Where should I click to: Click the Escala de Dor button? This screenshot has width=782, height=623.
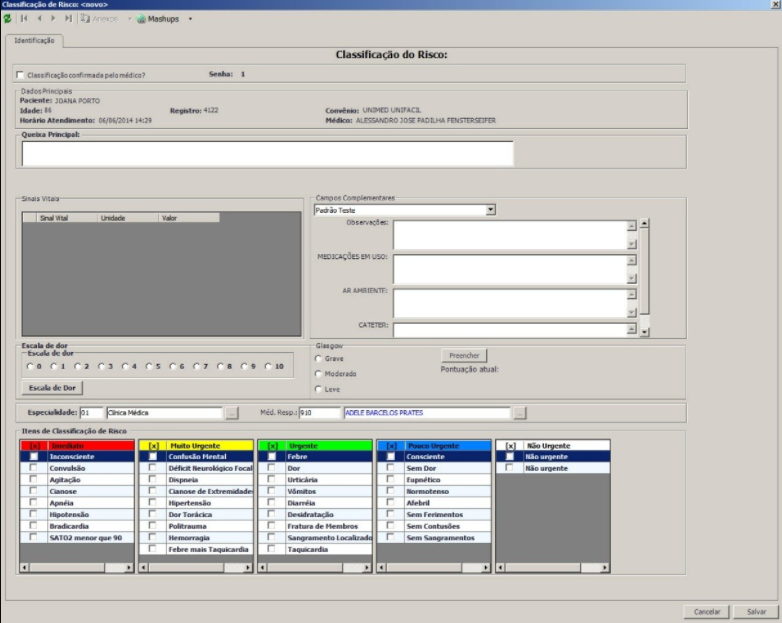[x=52, y=388]
